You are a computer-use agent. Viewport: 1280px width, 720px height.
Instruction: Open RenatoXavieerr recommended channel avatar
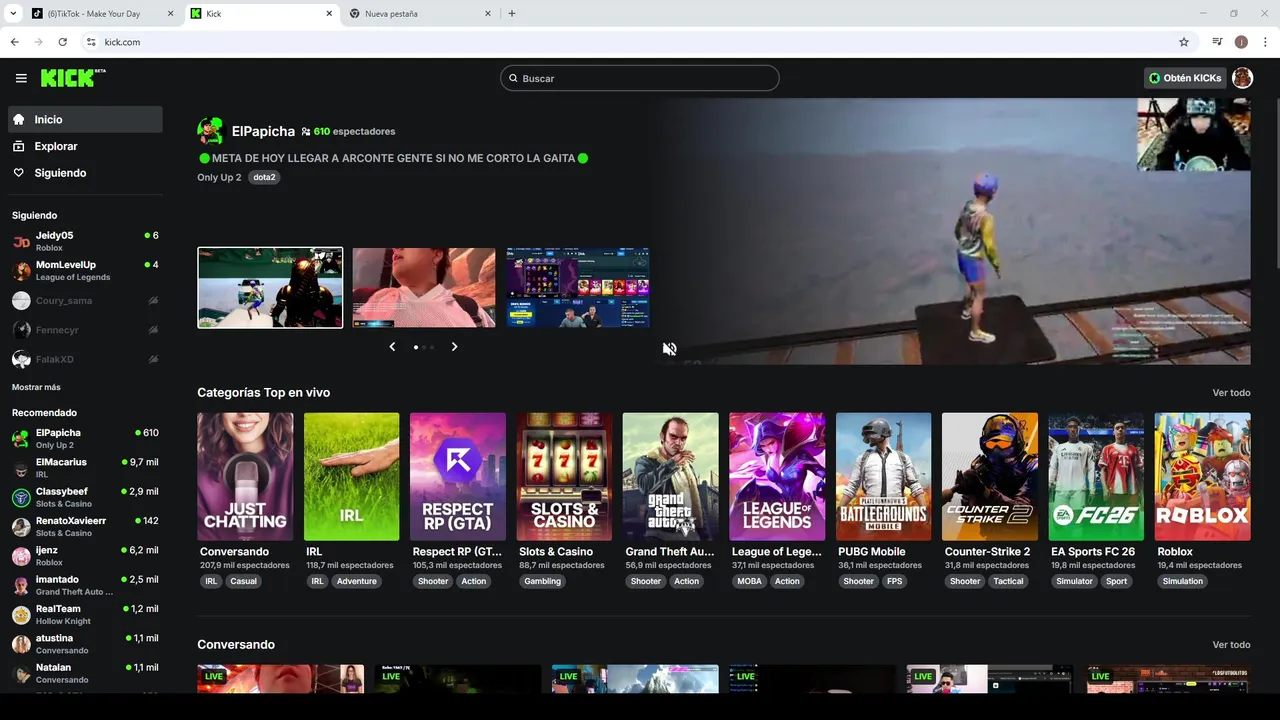[x=21, y=527]
